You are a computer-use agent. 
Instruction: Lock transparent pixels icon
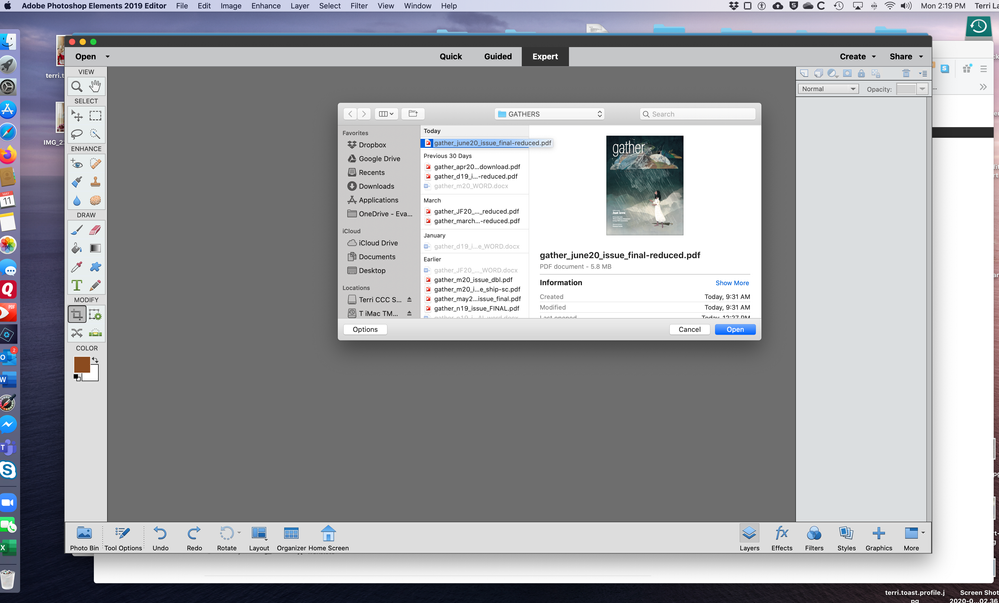tap(875, 73)
